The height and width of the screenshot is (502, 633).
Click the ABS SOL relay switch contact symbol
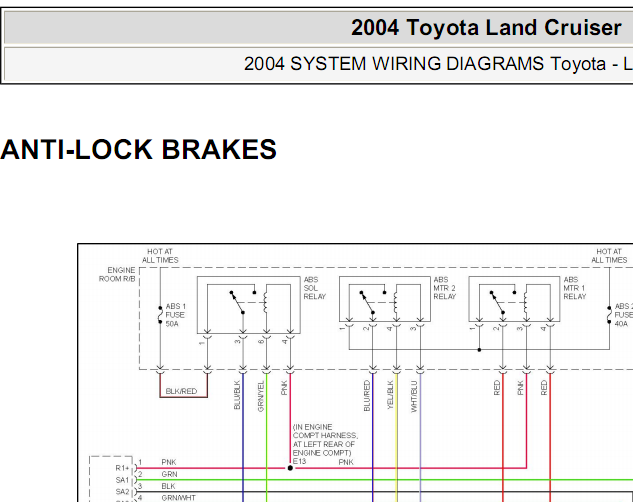243,301
